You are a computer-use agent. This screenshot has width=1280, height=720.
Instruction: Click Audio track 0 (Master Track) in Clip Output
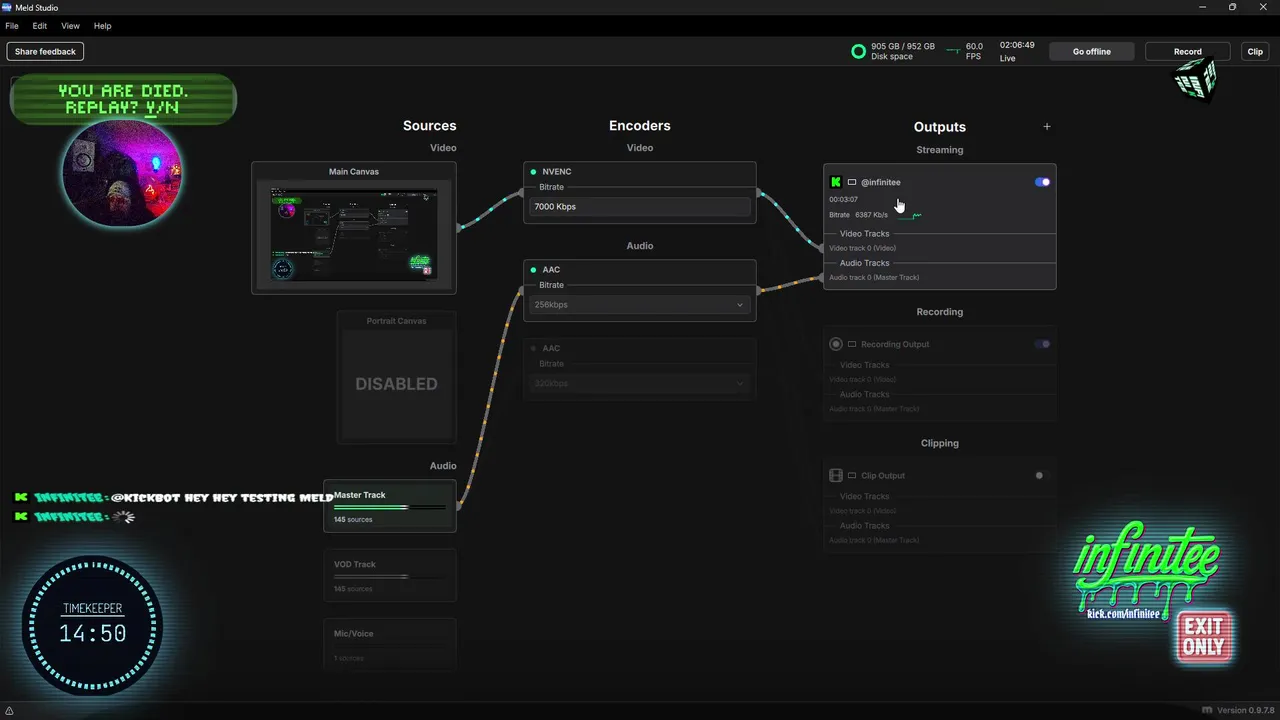tap(874, 540)
